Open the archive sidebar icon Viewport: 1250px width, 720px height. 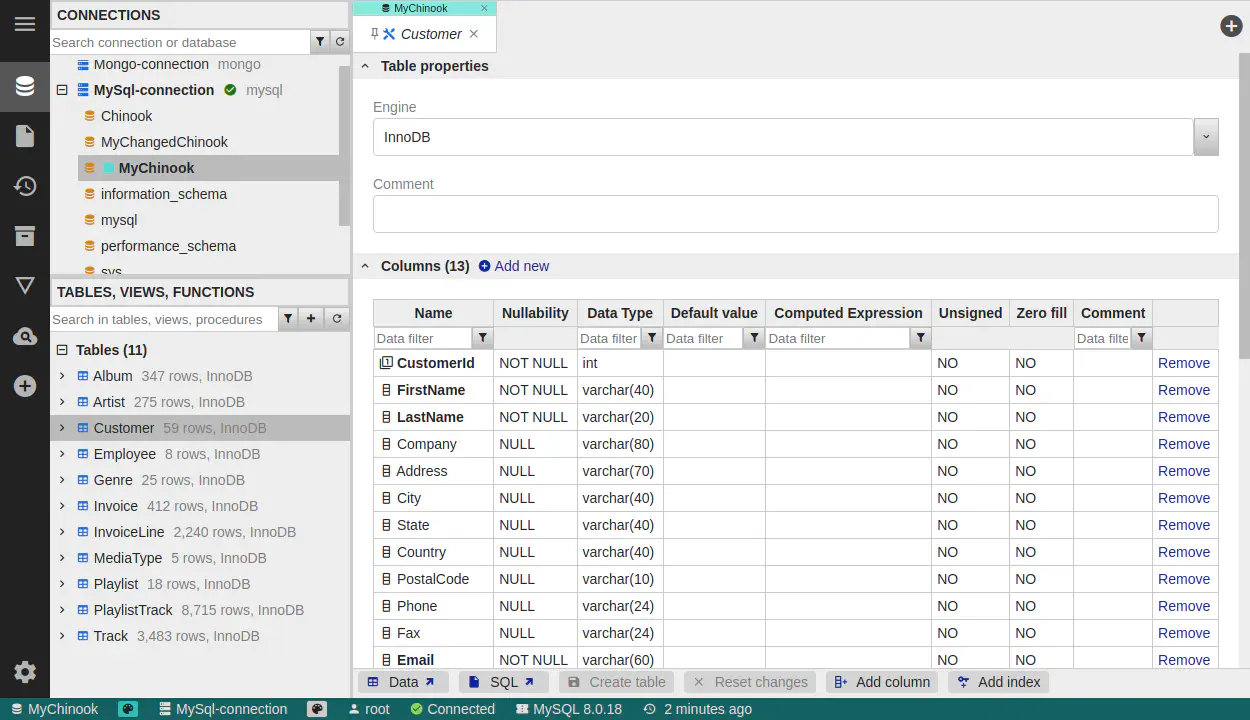25,236
